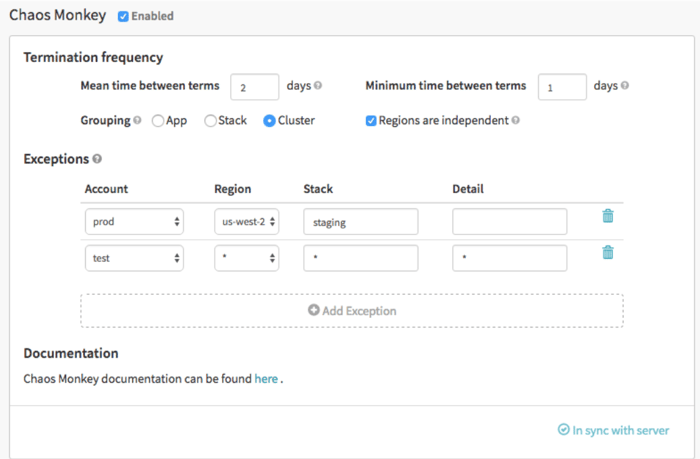Click plus icon in Add Exception

pyautogui.click(x=314, y=310)
